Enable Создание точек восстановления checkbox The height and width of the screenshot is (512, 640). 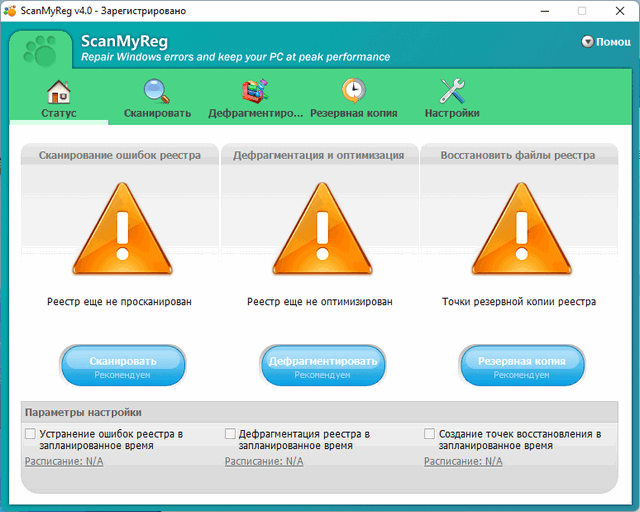429,434
